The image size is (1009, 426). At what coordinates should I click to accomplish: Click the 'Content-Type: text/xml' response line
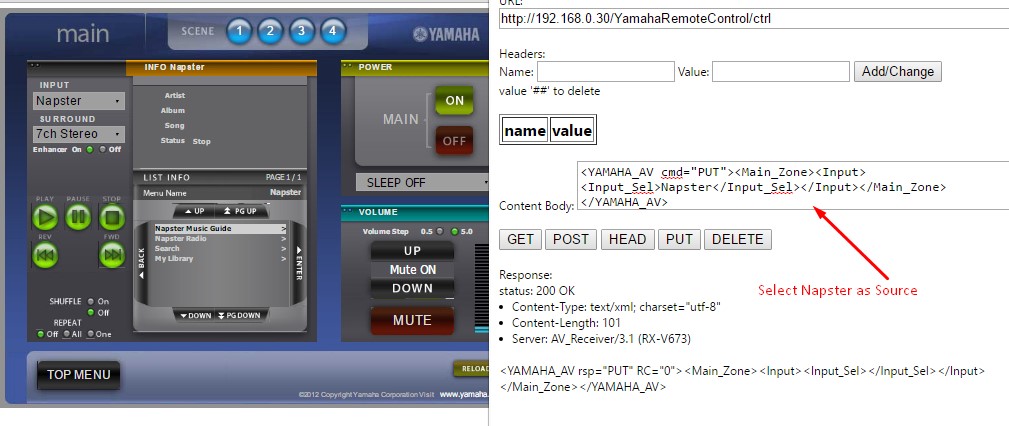pos(616,307)
